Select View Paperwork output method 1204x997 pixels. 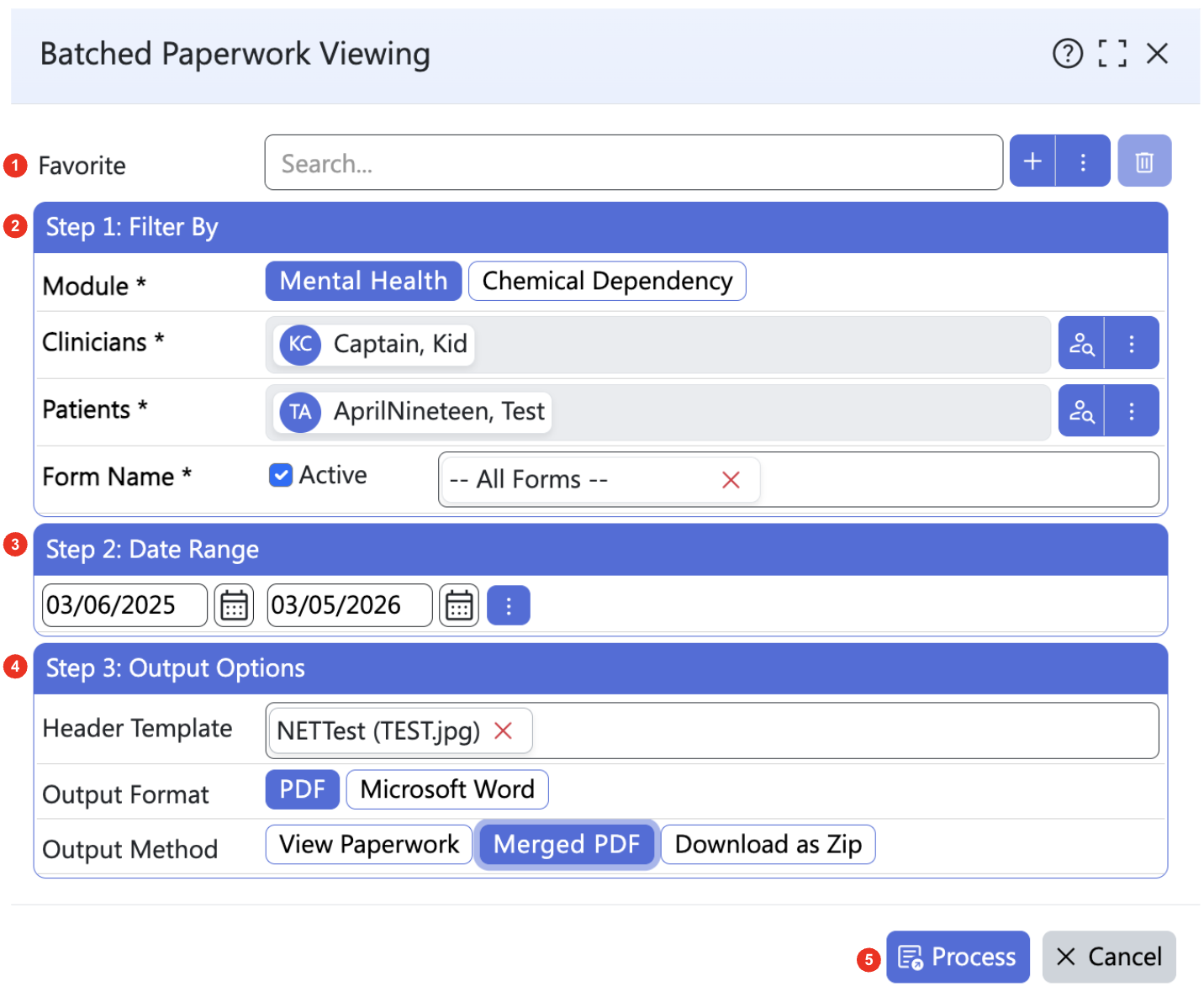pyautogui.click(x=369, y=844)
